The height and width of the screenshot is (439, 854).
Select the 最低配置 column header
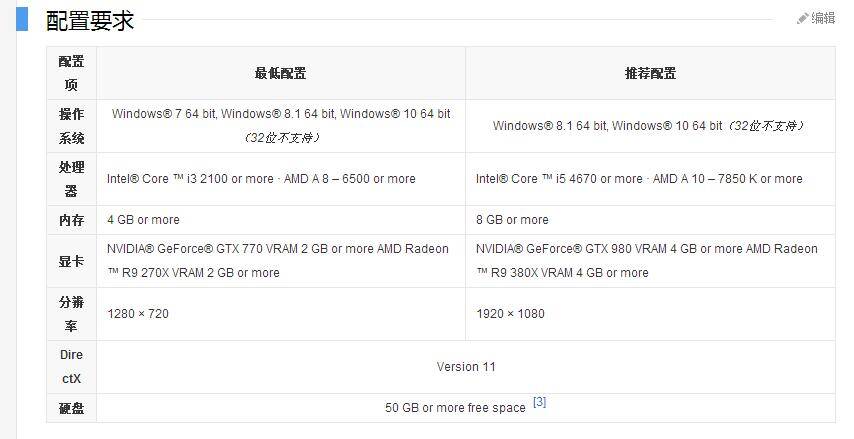coord(280,73)
